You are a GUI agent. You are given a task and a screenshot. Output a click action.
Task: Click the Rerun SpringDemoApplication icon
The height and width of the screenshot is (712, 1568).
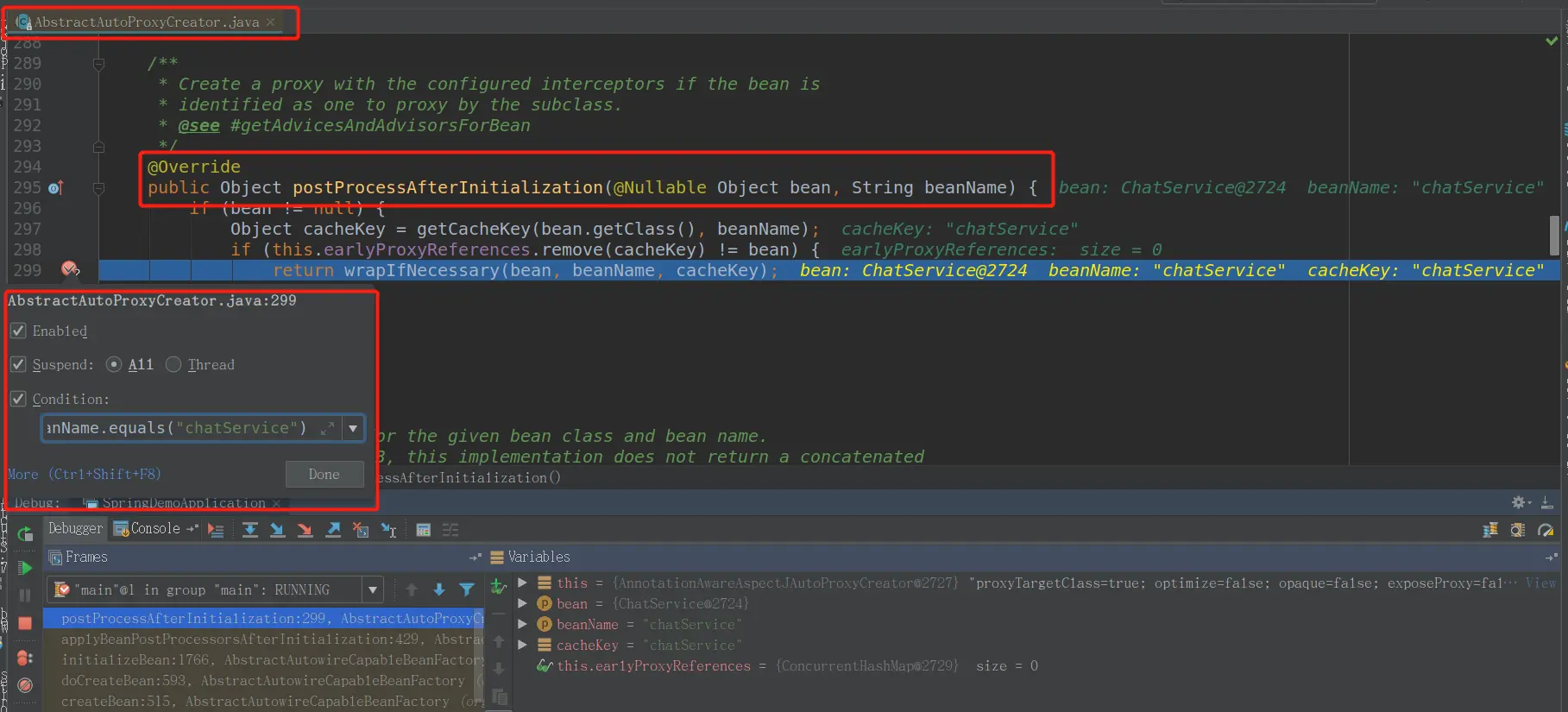25,533
